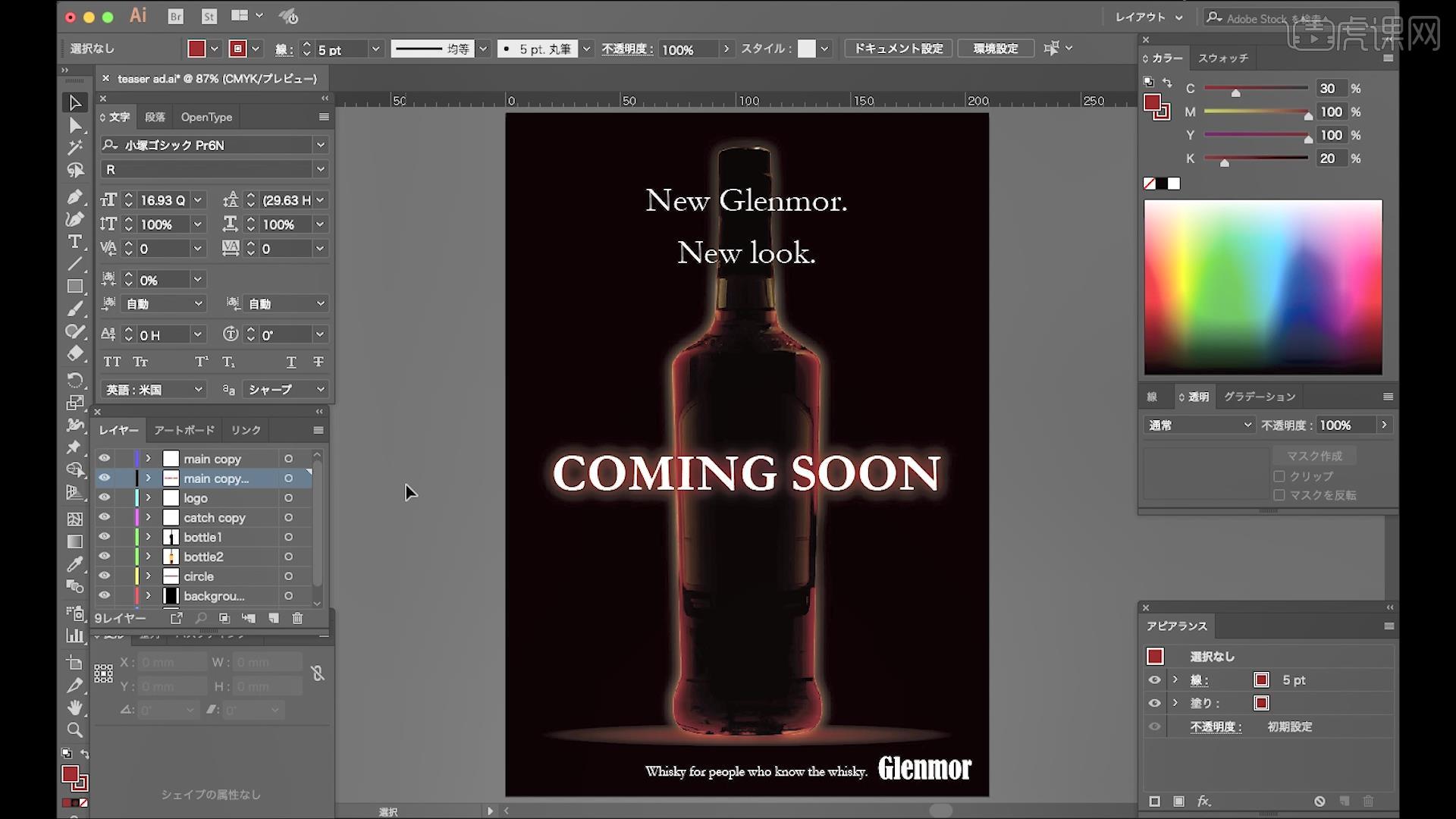Switch to the アートボード tab
Viewport: 1456px width, 819px height.
[184, 430]
